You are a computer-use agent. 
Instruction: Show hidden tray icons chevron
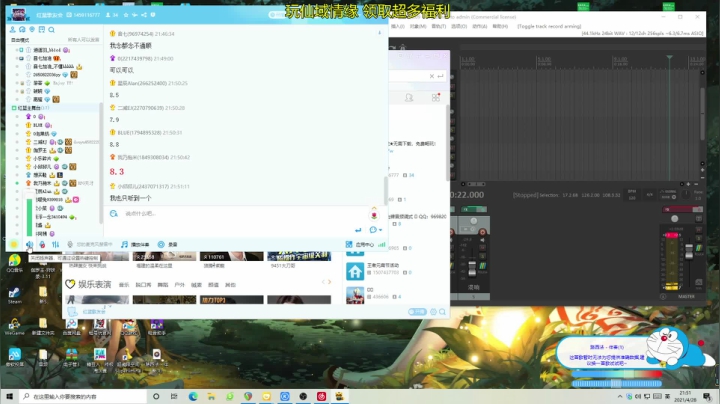[620, 396]
